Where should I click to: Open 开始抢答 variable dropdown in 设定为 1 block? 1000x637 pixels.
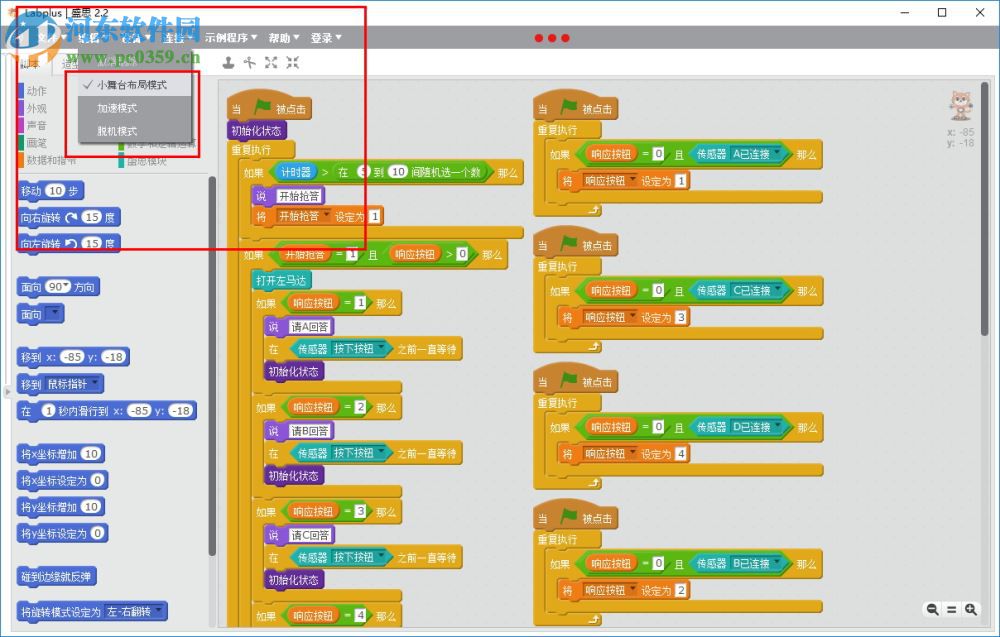click(x=326, y=216)
